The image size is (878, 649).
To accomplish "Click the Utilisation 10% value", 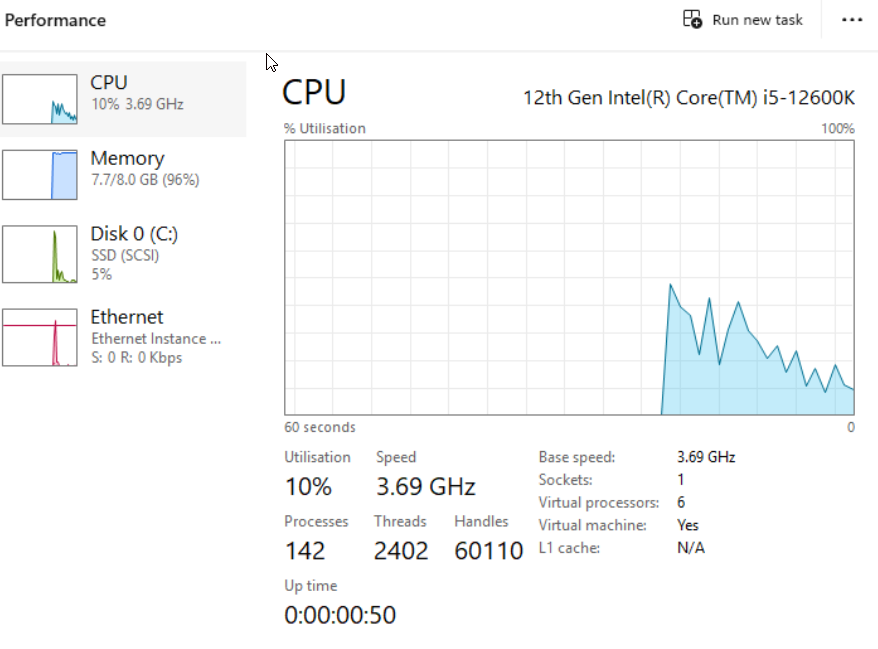I will (x=309, y=487).
